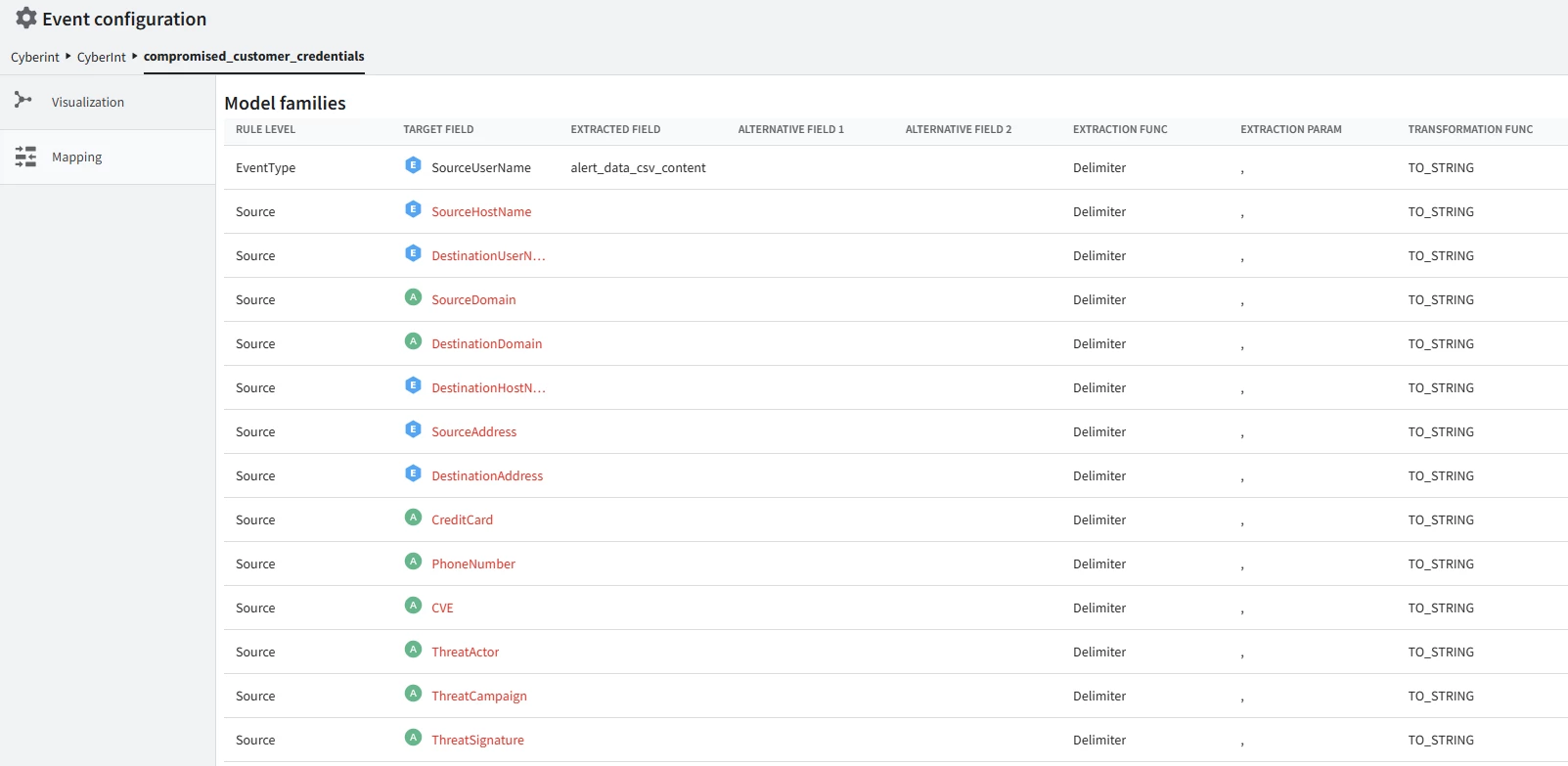This screenshot has height=766, width=1568.
Task: Open the PhoneNumber target field
Action: pos(473,564)
